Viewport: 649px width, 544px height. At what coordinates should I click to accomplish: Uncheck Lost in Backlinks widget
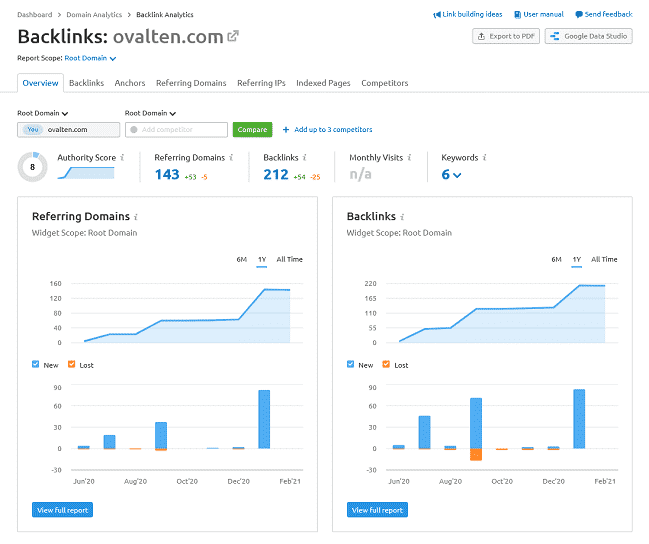coord(386,364)
